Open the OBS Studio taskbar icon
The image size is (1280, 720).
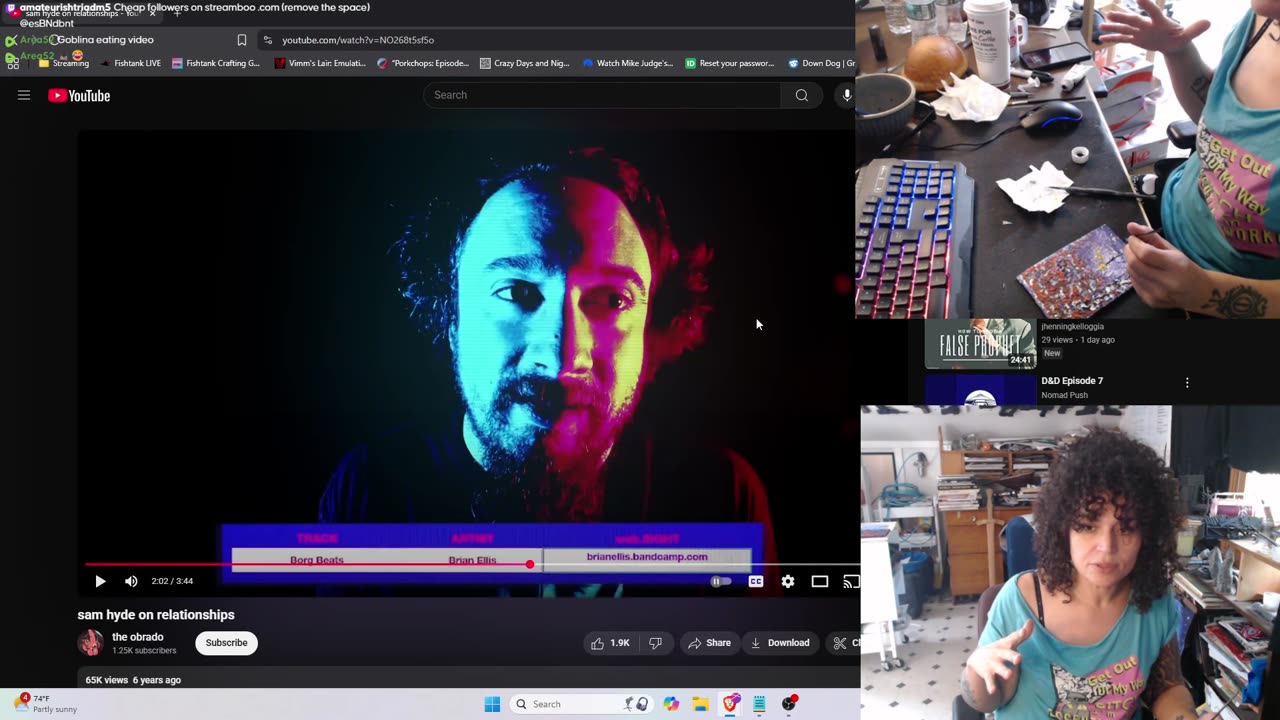(x=789, y=704)
